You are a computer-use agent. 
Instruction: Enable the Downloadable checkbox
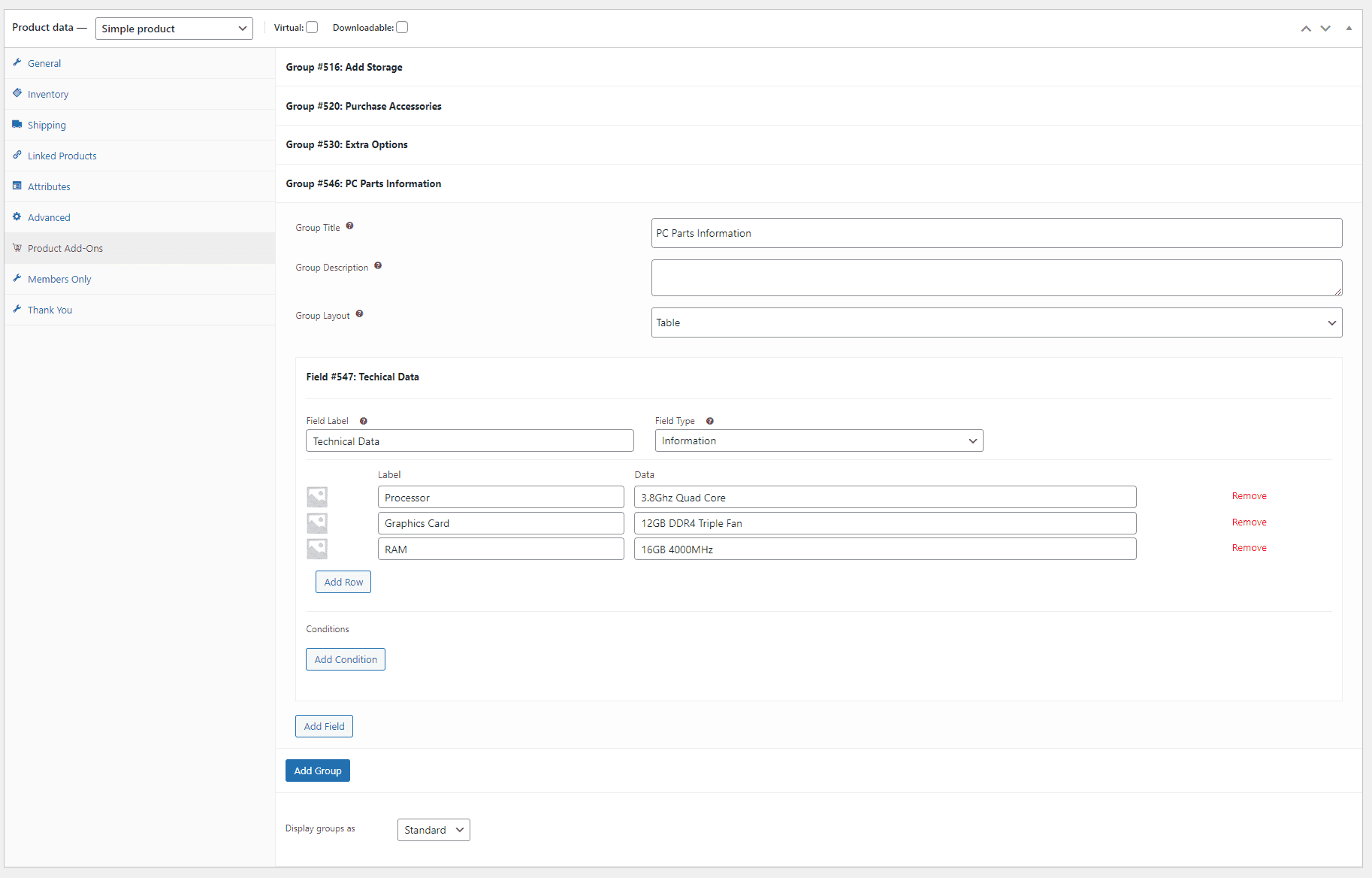(402, 27)
